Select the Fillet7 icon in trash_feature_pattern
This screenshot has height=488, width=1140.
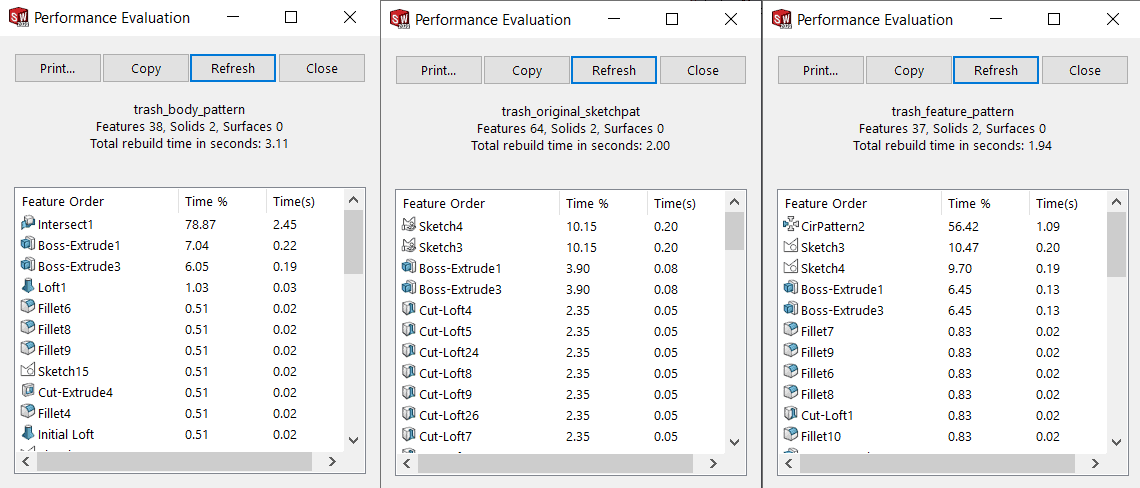(791, 331)
